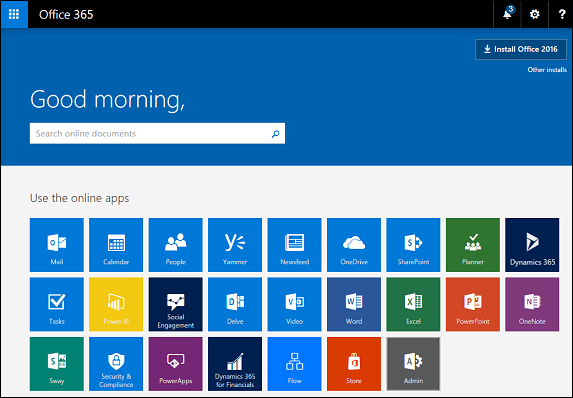Open the Sway tile
573x398 pixels.
click(x=57, y=364)
